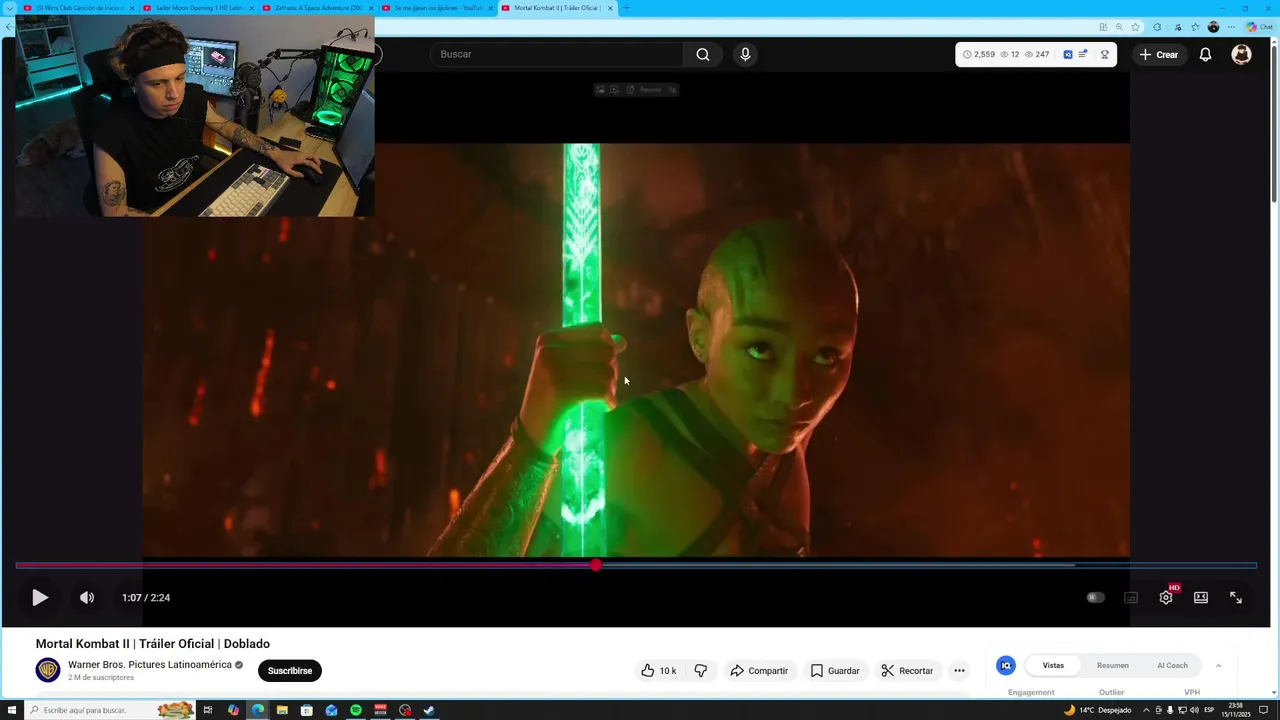
Task: Open the browser extensions puzzle icon
Action: (1157, 27)
